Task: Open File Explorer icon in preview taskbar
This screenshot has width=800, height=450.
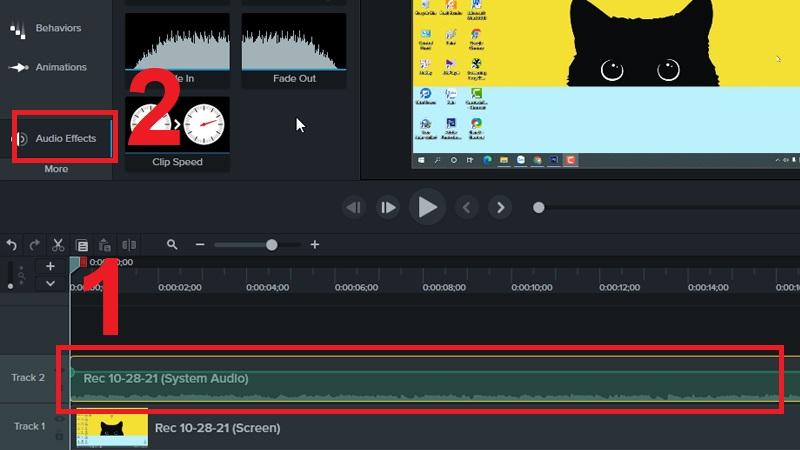Action: tap(504, 160)
